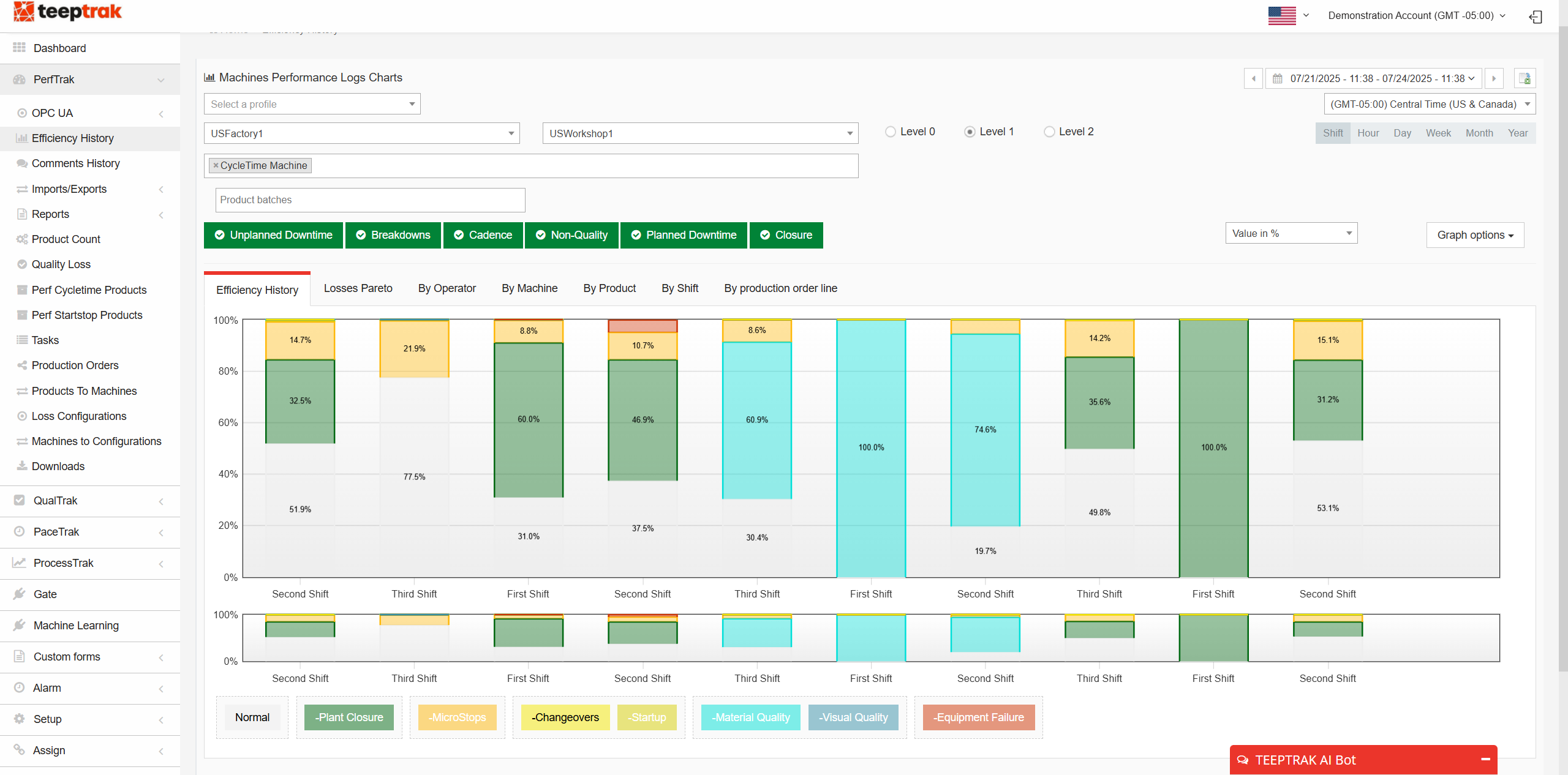The image size is (1568, 775).
Task: Click the Equipment Failure legend swatch
Action: pyautogui.click(x=978, y=717)
